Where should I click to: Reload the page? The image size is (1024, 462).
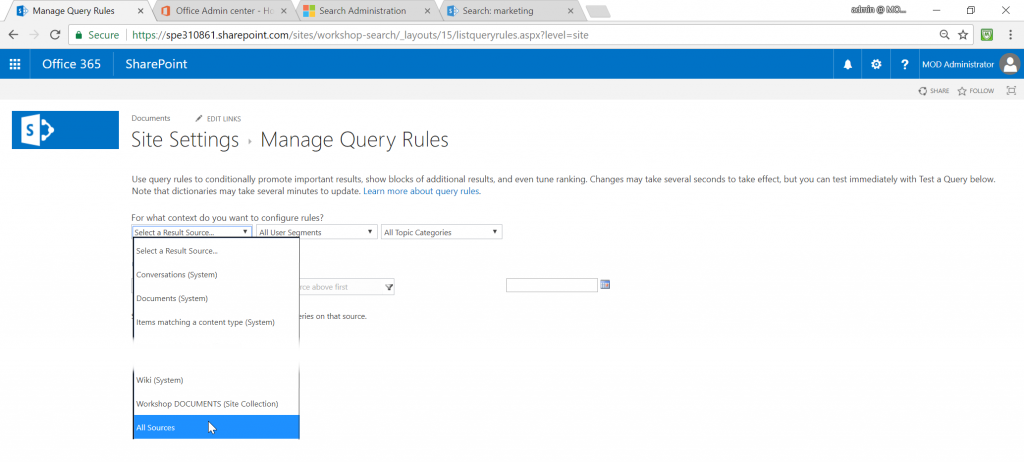55,35
